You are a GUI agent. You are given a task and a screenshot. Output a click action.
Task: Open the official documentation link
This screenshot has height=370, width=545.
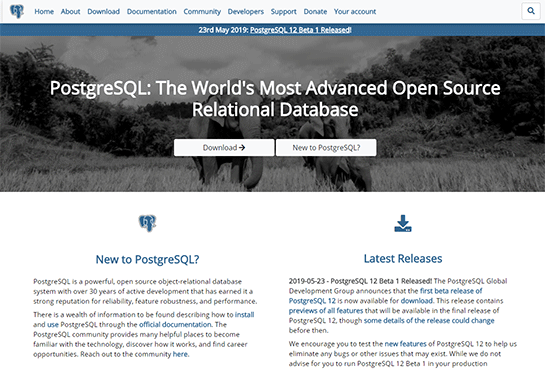tap(175, 324)
